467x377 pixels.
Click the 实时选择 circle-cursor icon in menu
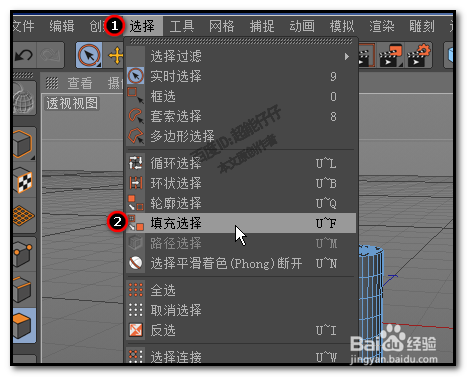(x=136, y=76)
